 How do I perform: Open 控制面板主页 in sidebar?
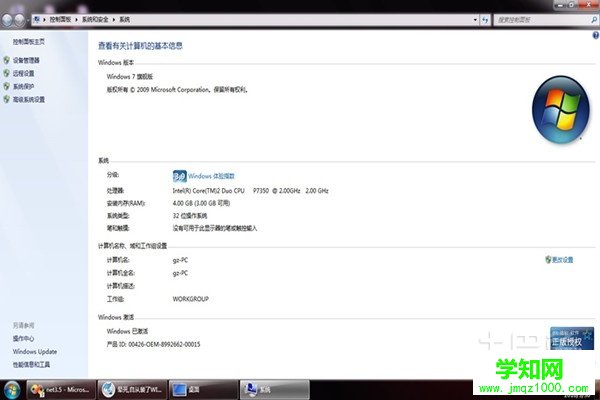pos(29,41)
